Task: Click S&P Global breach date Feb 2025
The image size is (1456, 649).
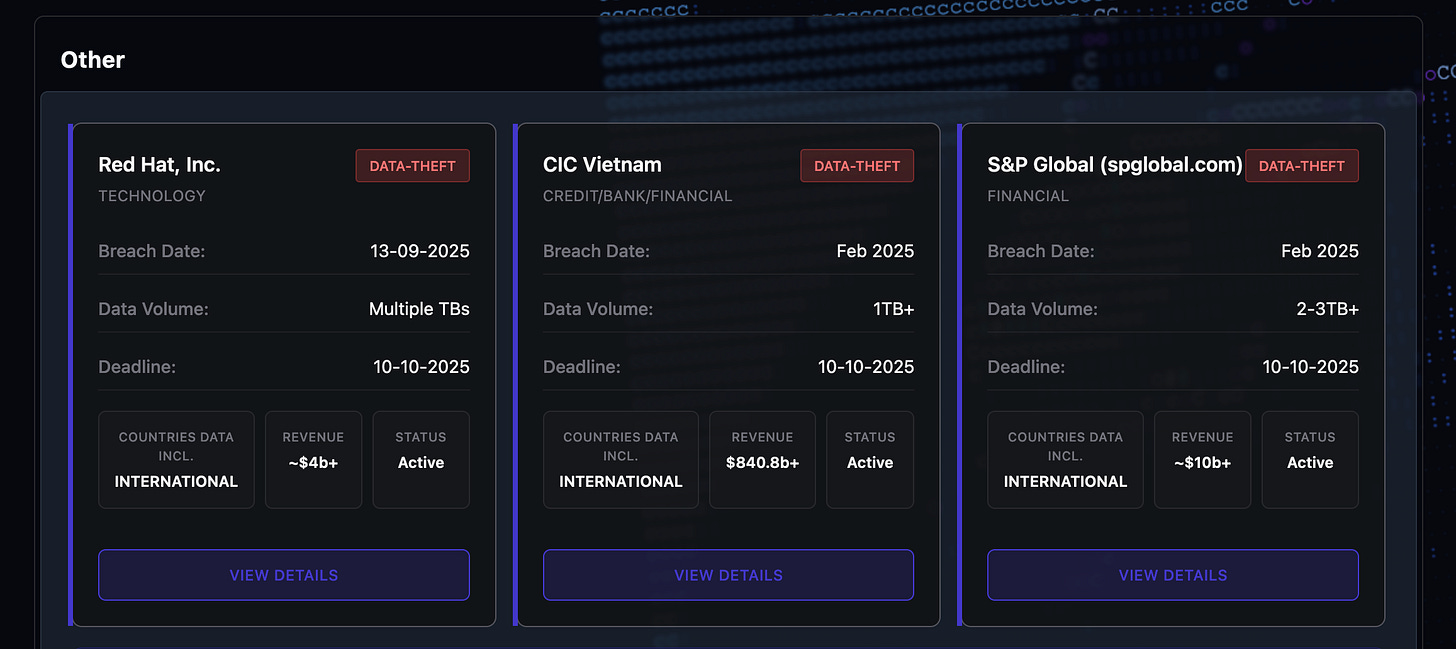Action: tap(1320, 251)
